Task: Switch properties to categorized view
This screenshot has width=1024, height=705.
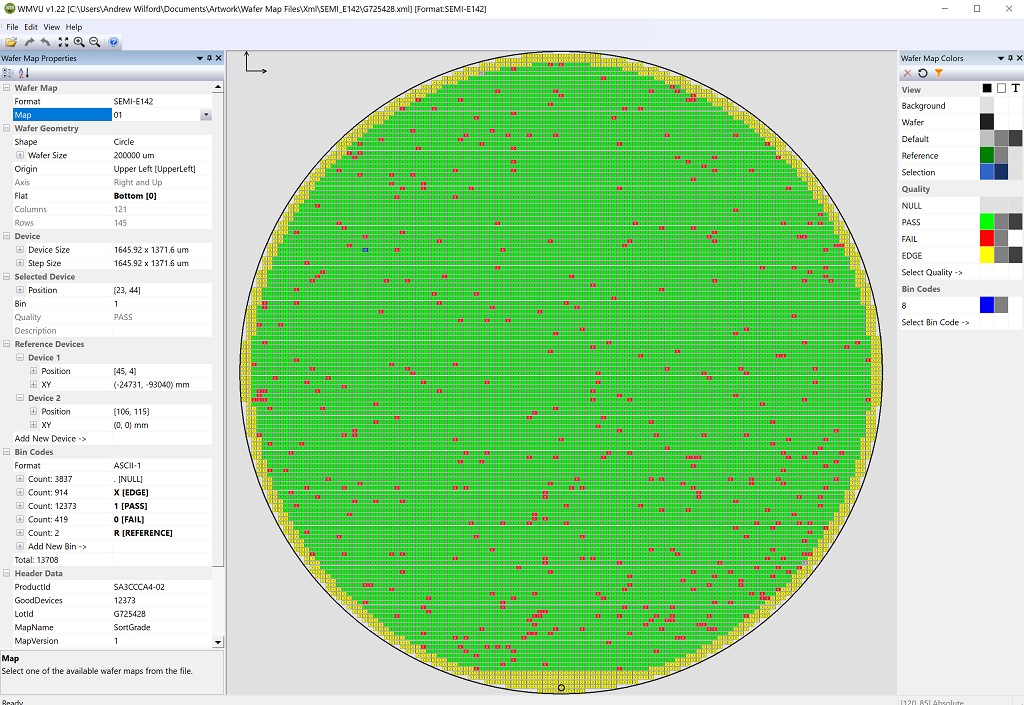Action: tap(8, 73)
